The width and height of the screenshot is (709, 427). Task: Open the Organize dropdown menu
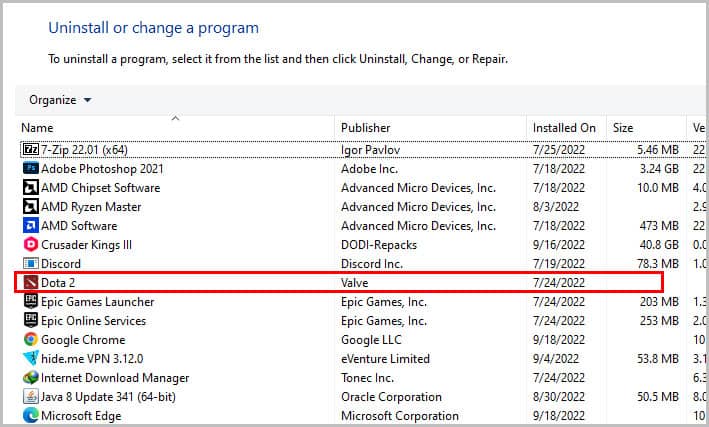(60, 100)
